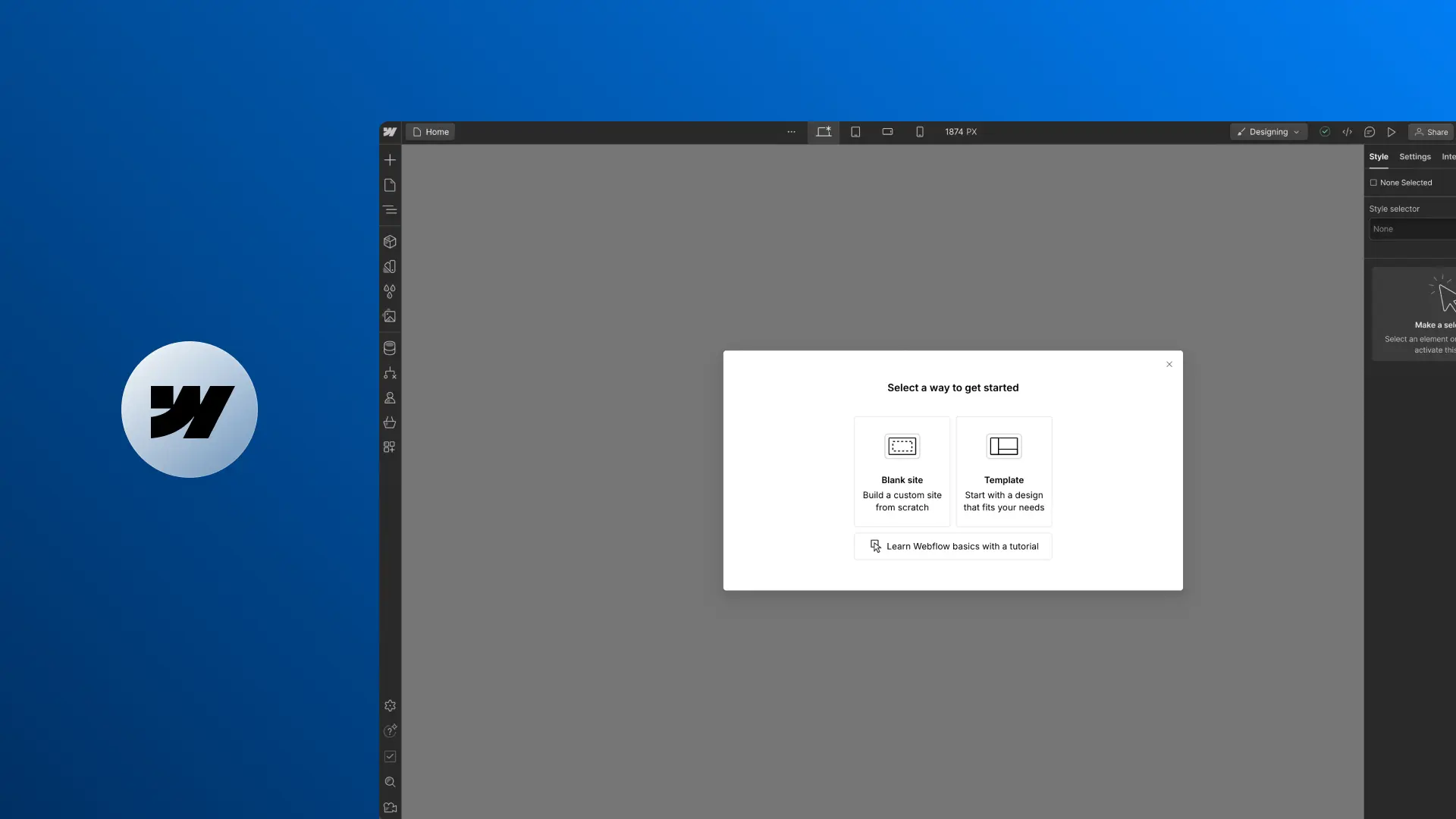
Task: Open the Variables panel
Action: tap(390, 267)
